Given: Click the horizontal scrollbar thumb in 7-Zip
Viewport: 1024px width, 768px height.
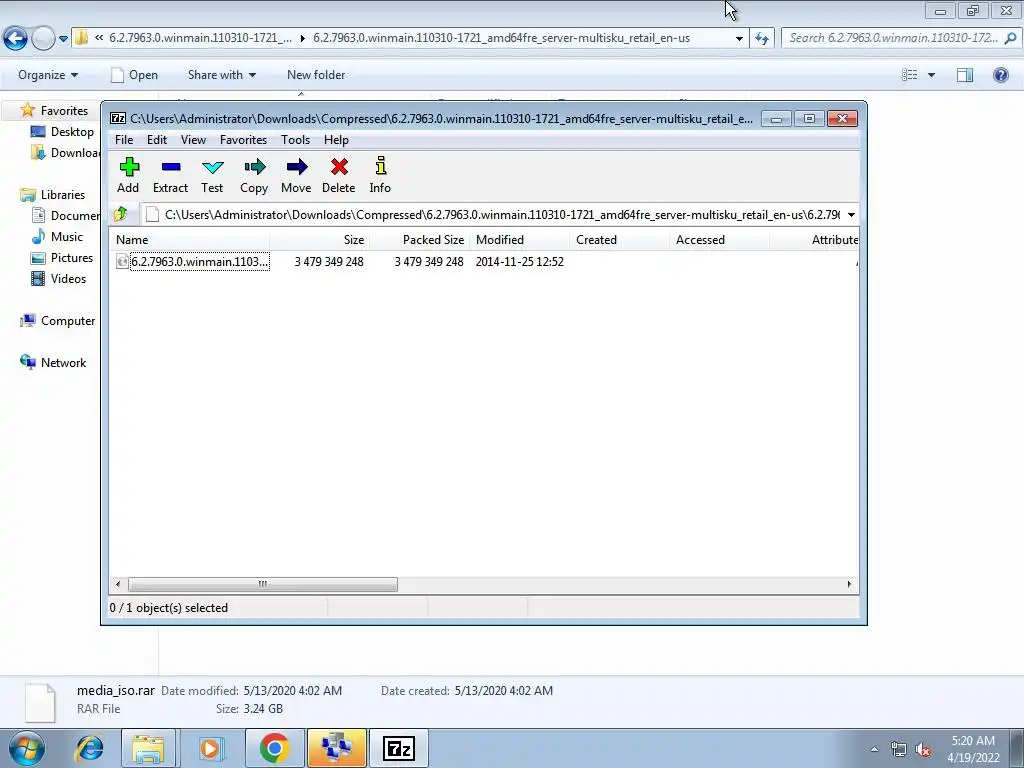Looking at the screenshot, I should pos(263,584).
